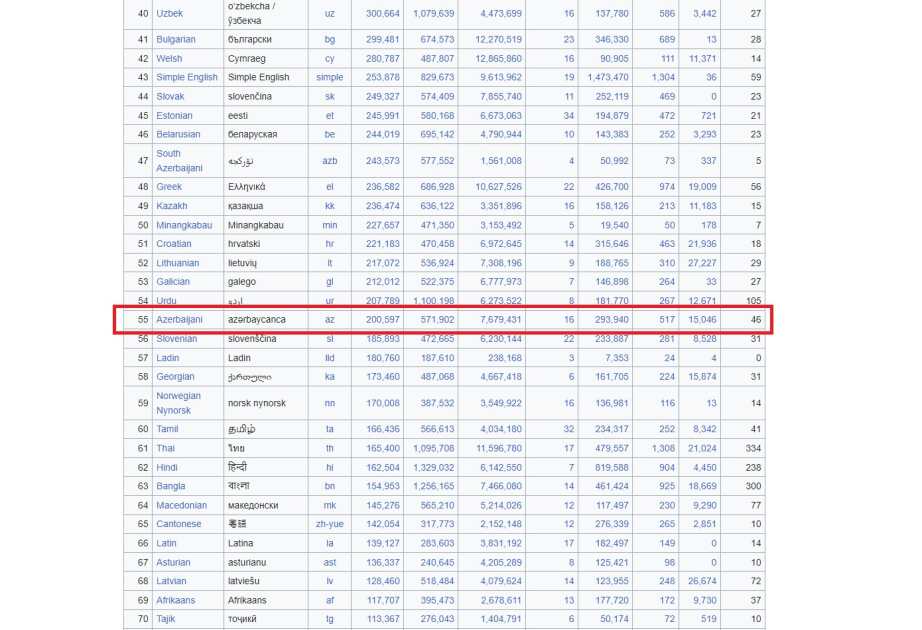The width and height of the screenshot is (922, 630).
Task: Click the "lld" wiki code link
Action: (329, 358)
